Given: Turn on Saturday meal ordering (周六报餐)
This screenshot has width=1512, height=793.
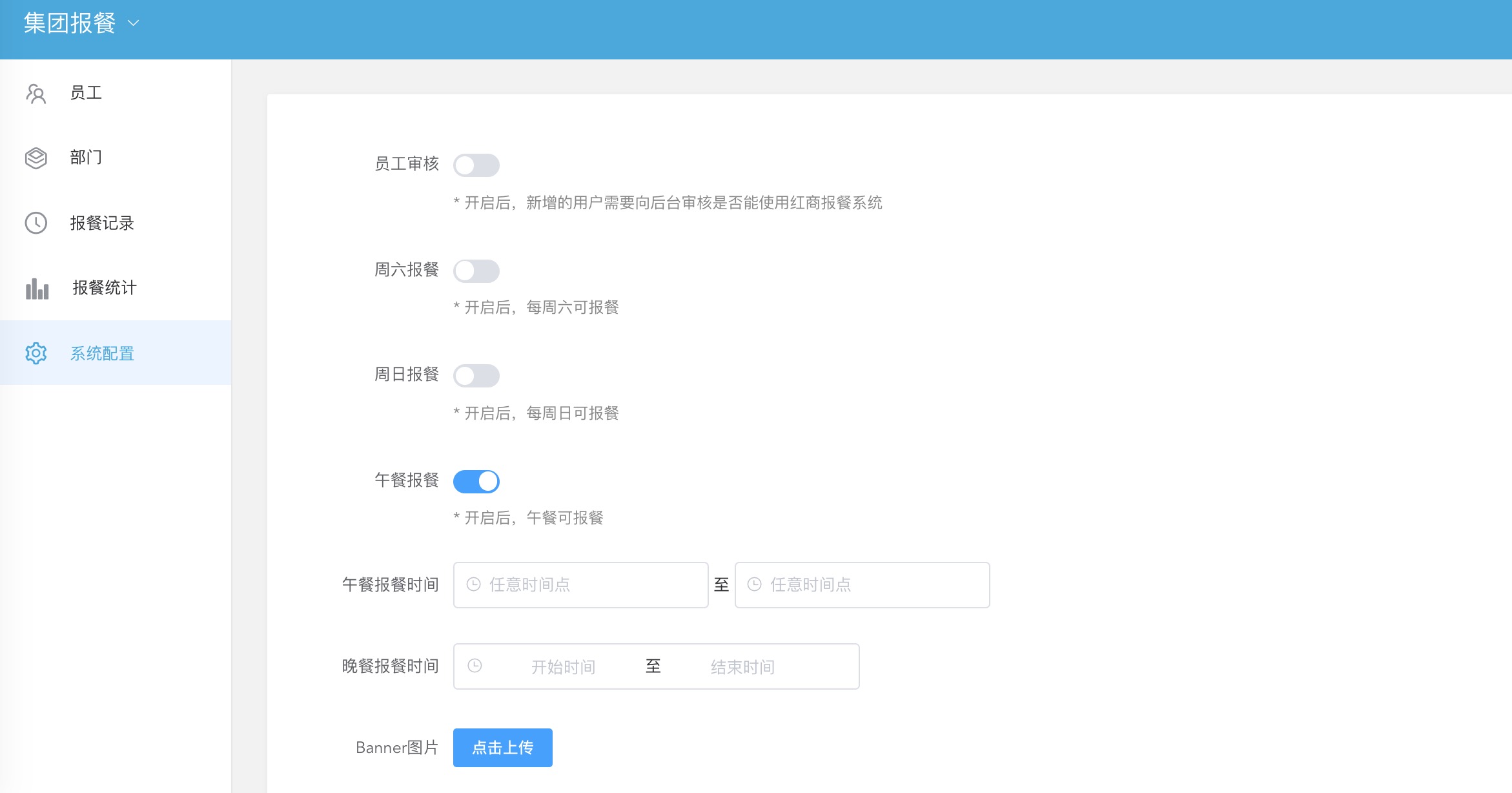Looking at the screenshot, I should tap(476, 271).
